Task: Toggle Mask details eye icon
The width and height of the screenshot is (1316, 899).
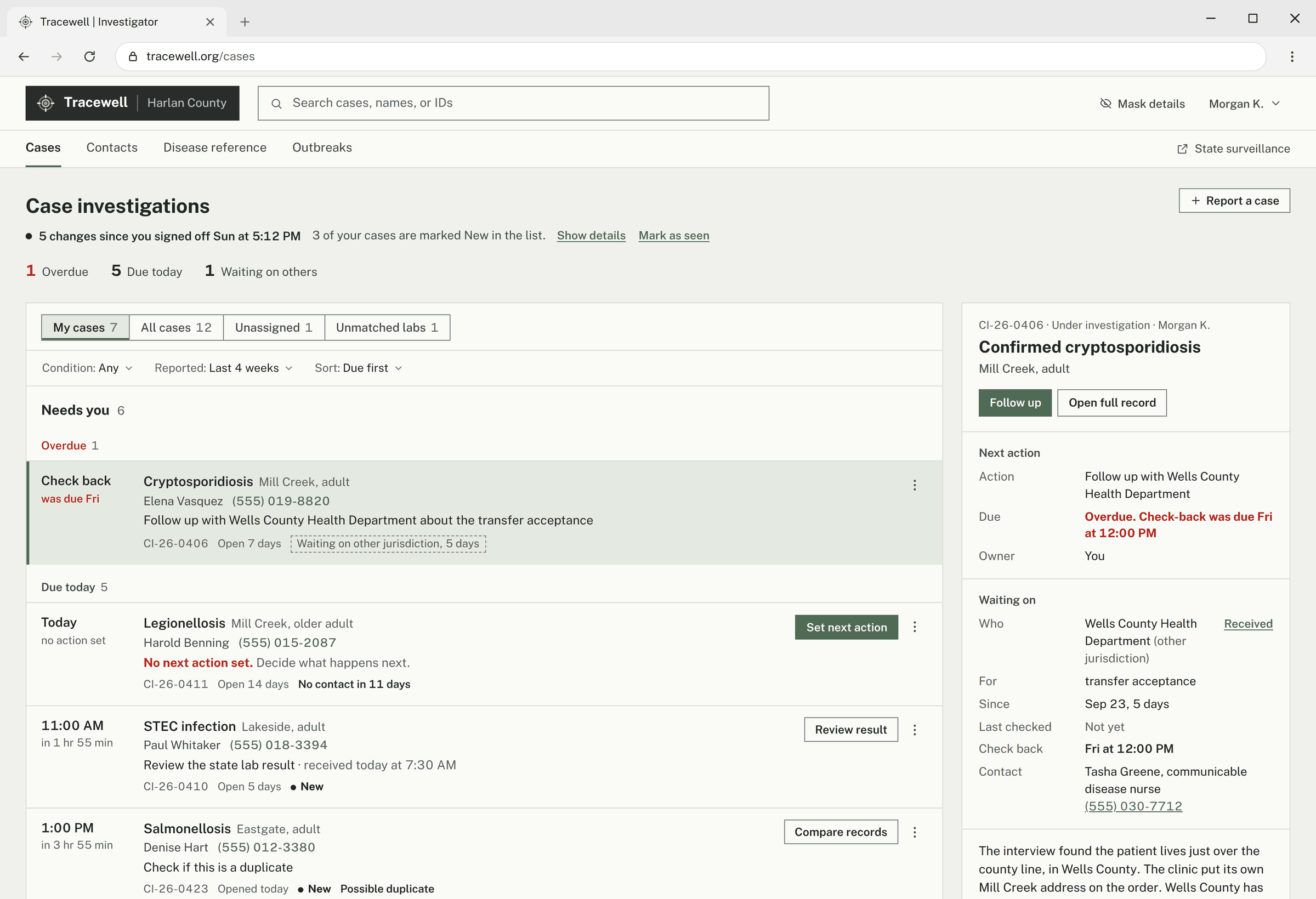Action: [x=1105, y=103]
